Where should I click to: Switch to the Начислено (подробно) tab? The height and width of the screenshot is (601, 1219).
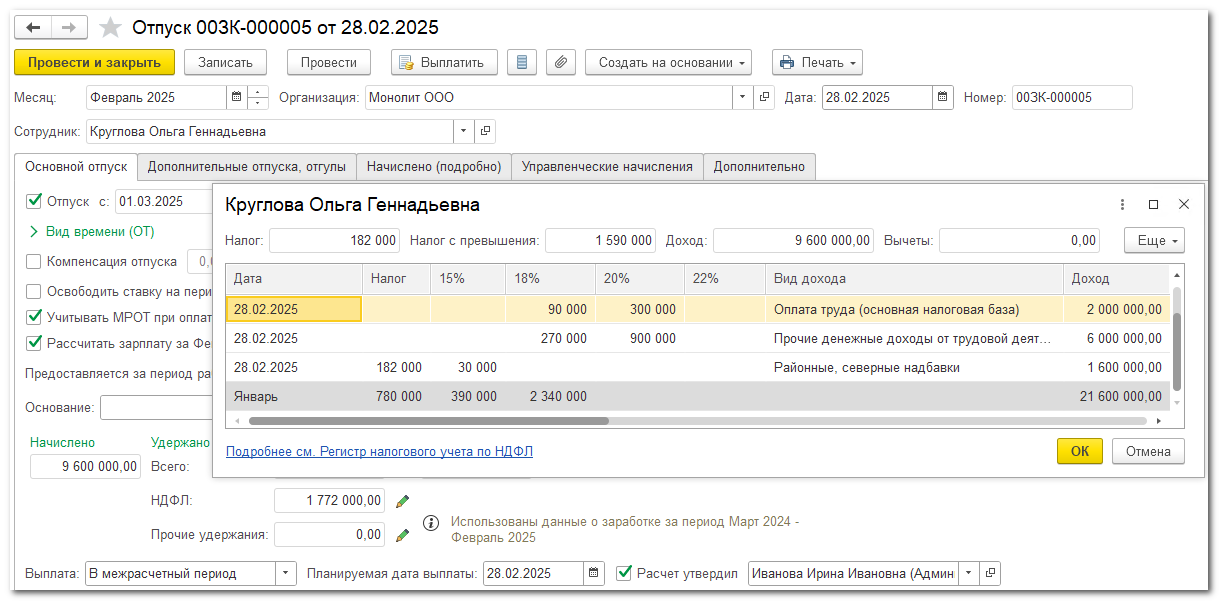pyautogui.click(x=433, y=167)
